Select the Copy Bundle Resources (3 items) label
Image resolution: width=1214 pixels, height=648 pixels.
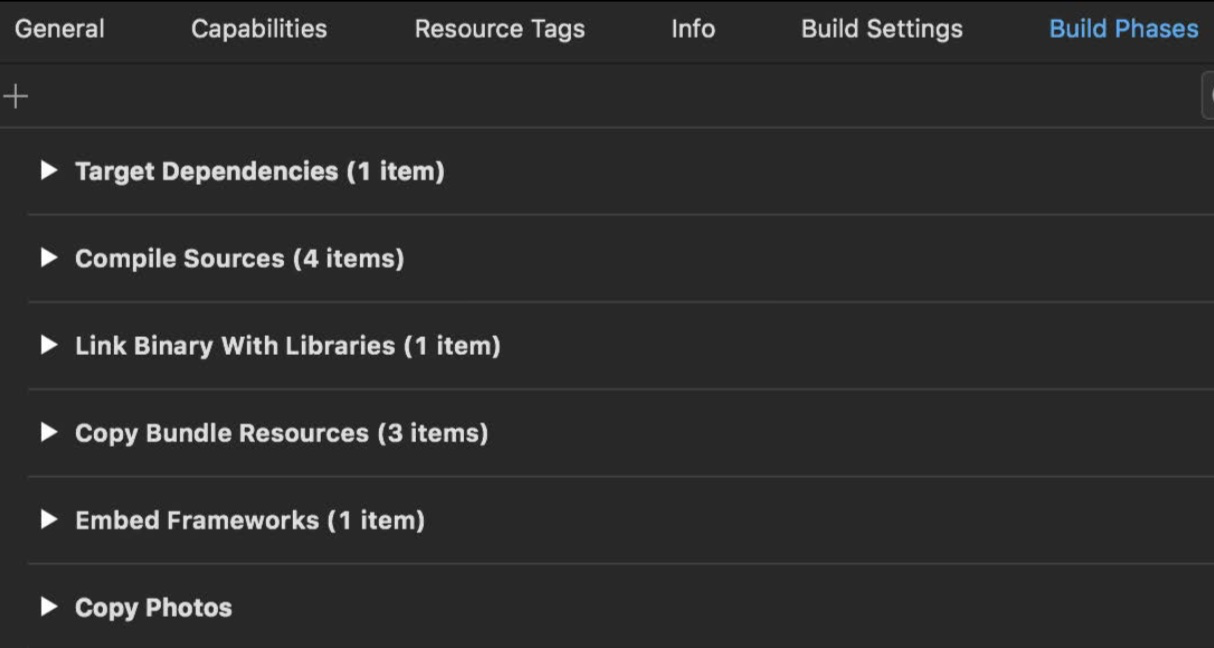282,432
